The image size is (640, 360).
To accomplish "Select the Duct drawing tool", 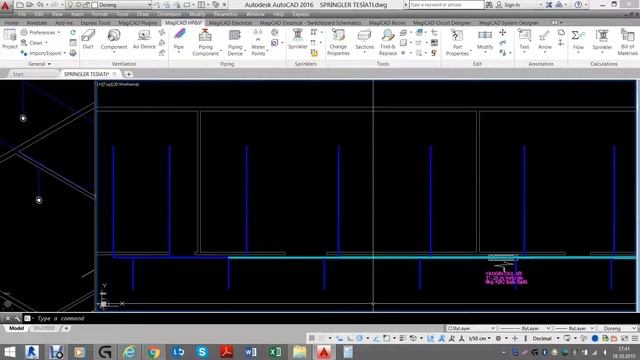I will (x=88, y=40).
